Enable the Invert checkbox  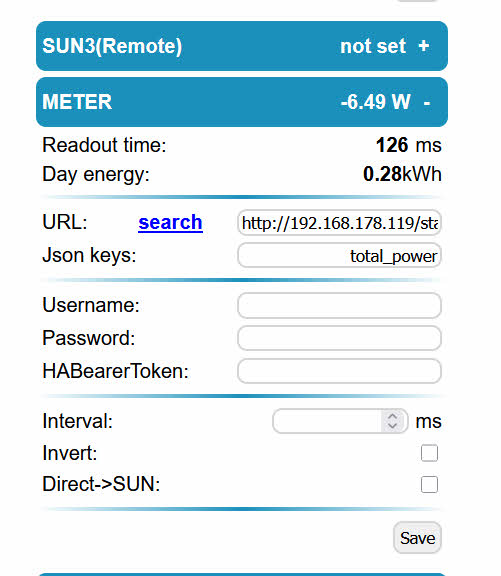pyautogui.click(x=429, y=453)
